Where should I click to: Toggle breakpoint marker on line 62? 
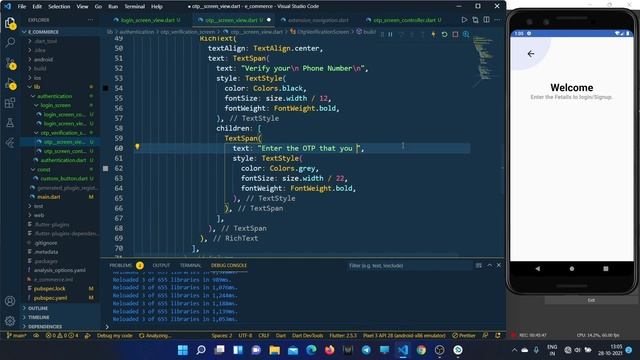(x=106, y=168)
